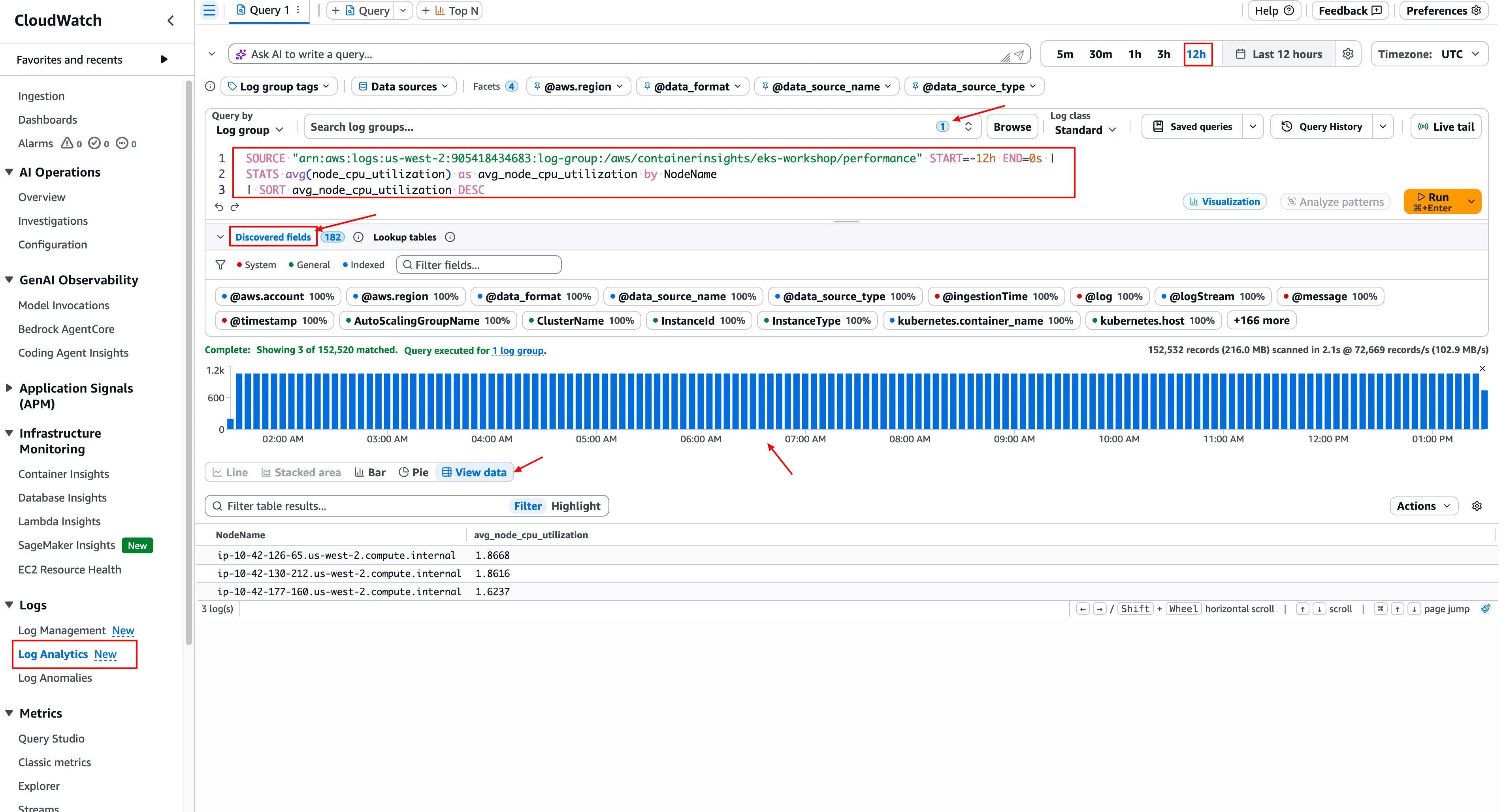This screenshot has height=812, width=1507.
Task: Collapse the Discovered fields section
Action: pyautogui.click(x=220, y=237)
